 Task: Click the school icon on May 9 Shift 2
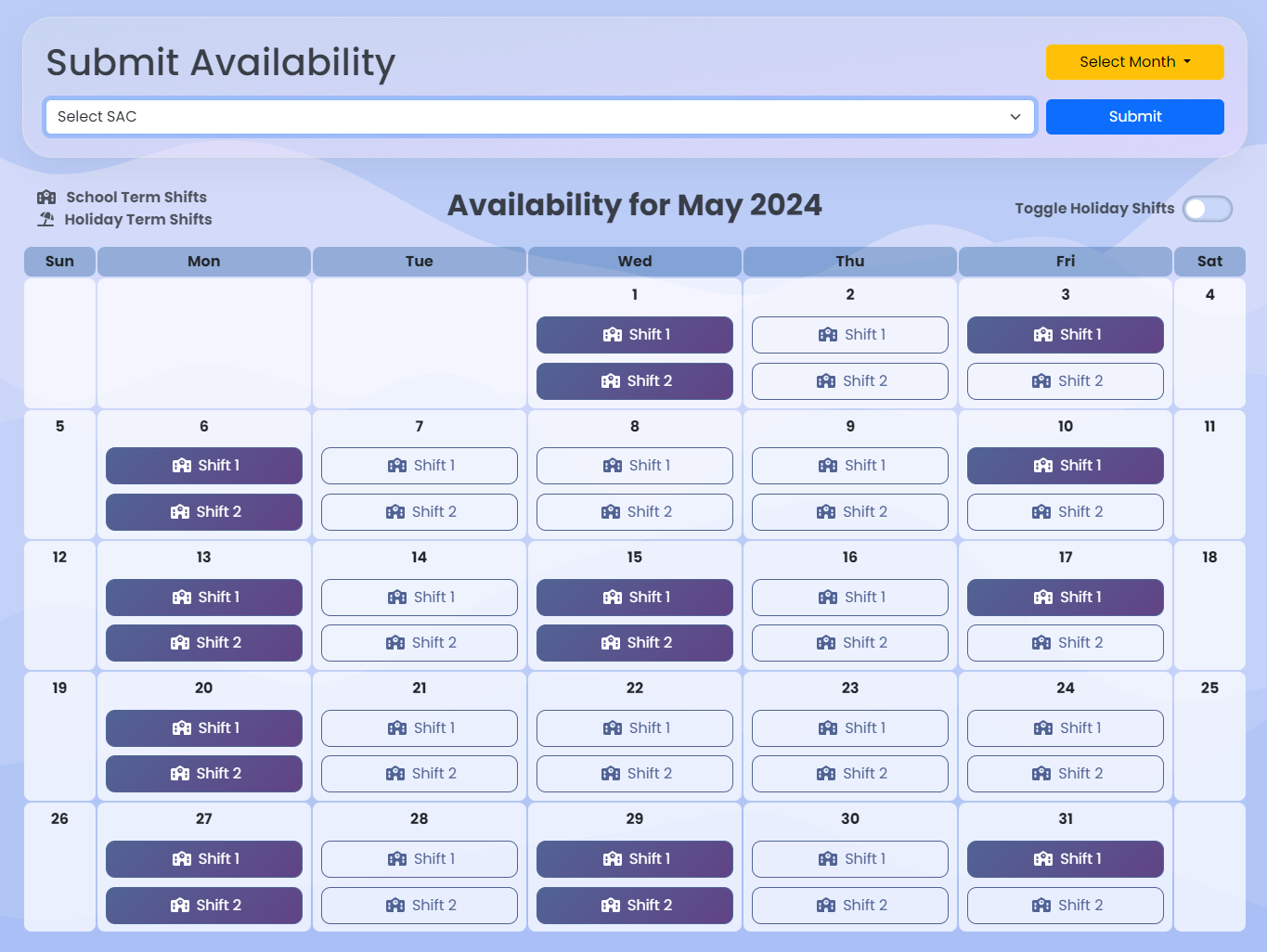(x=826, y=512)
